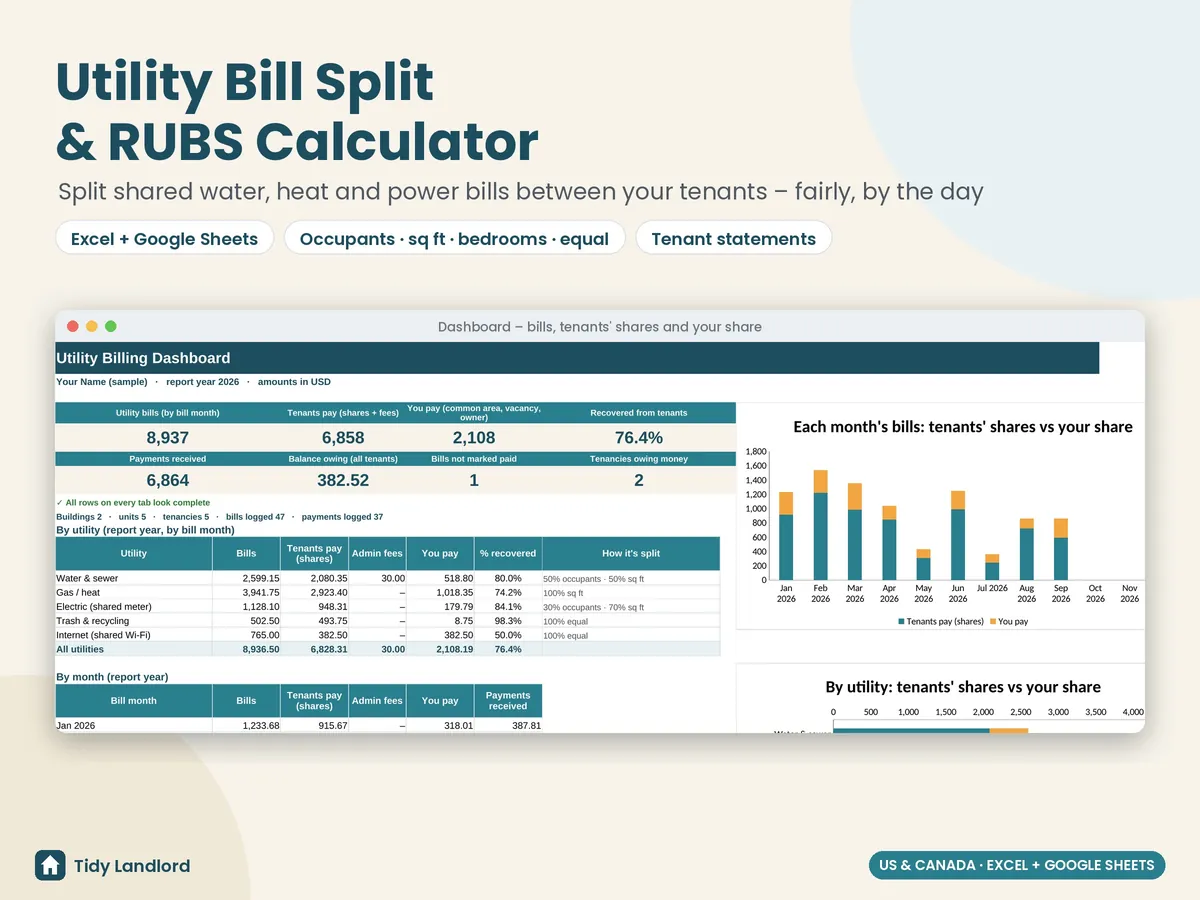
Task: Click the "Tenants pay (shares)" teal legend swatch
Action: pyautogui.click(x=902, y=622)
